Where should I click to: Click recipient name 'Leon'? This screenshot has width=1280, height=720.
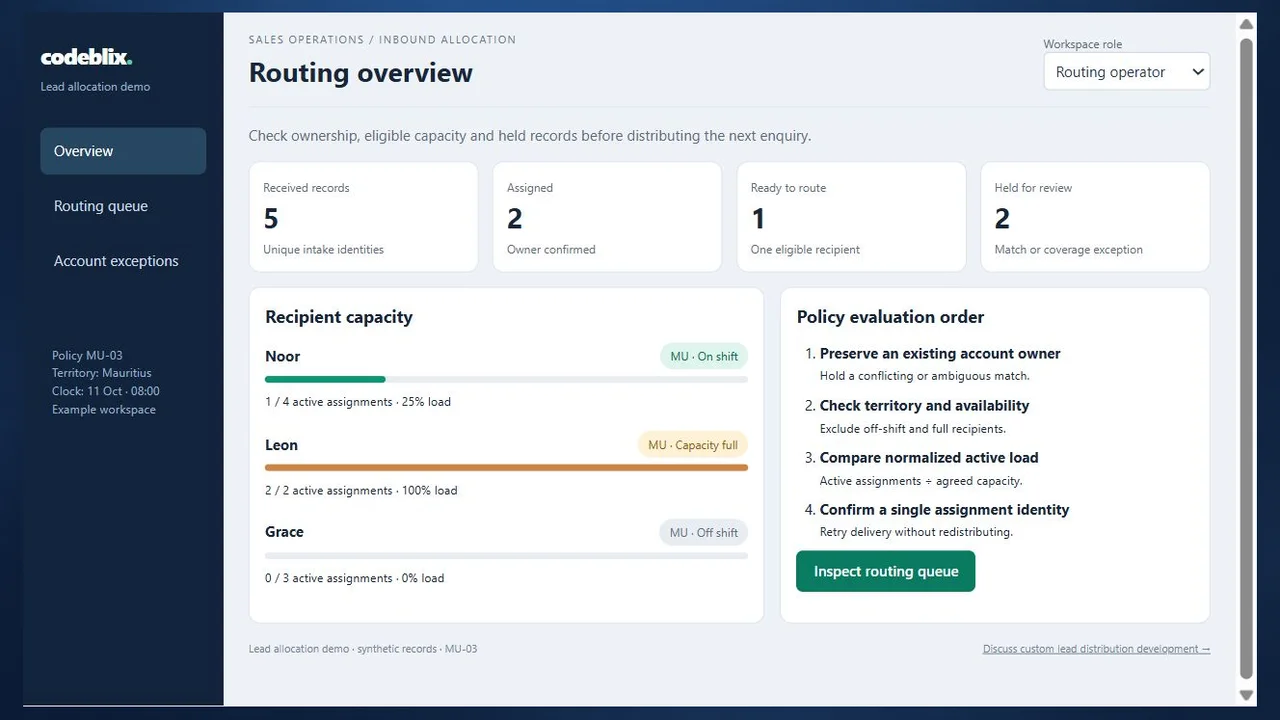(281, 445)
